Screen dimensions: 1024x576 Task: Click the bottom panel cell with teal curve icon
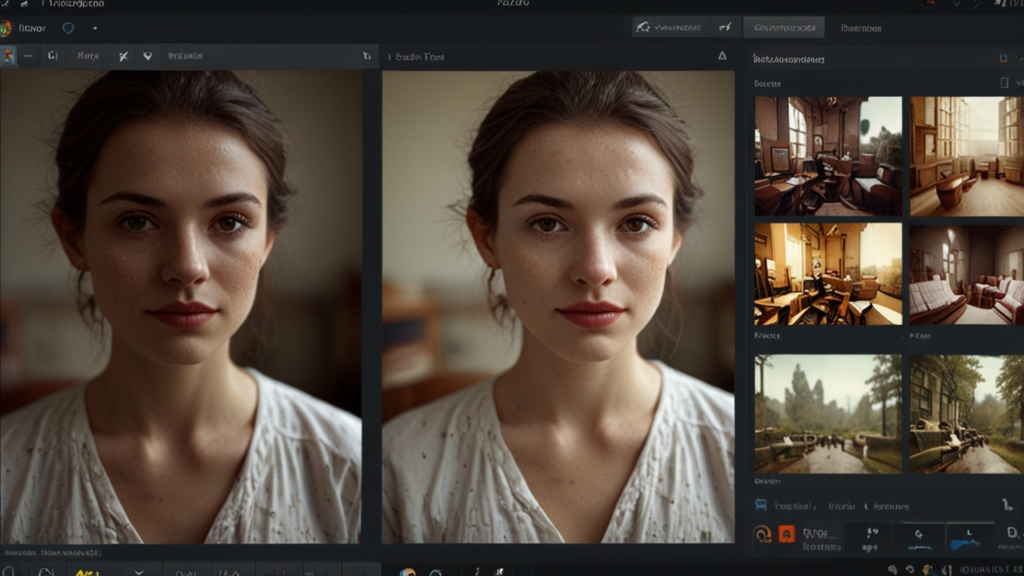click(x=920, y=539)
